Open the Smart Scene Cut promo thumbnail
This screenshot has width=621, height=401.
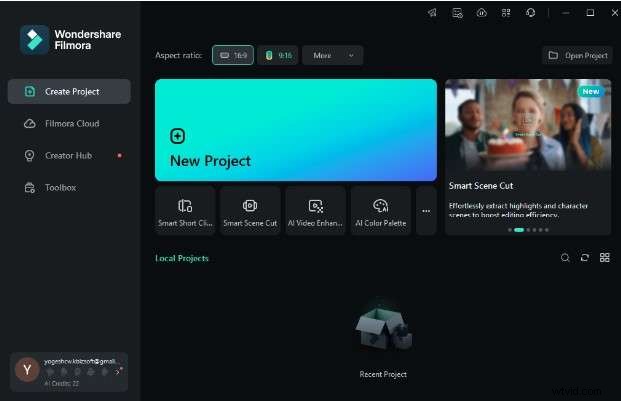click(x=528, y=125)
